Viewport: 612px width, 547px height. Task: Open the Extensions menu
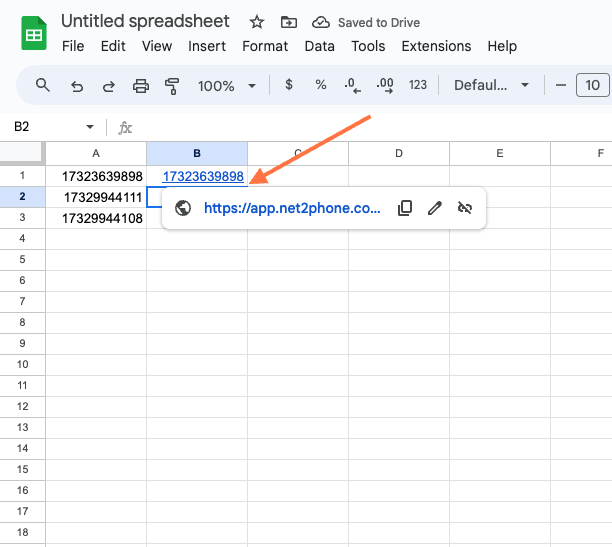(x=436, y=46)
